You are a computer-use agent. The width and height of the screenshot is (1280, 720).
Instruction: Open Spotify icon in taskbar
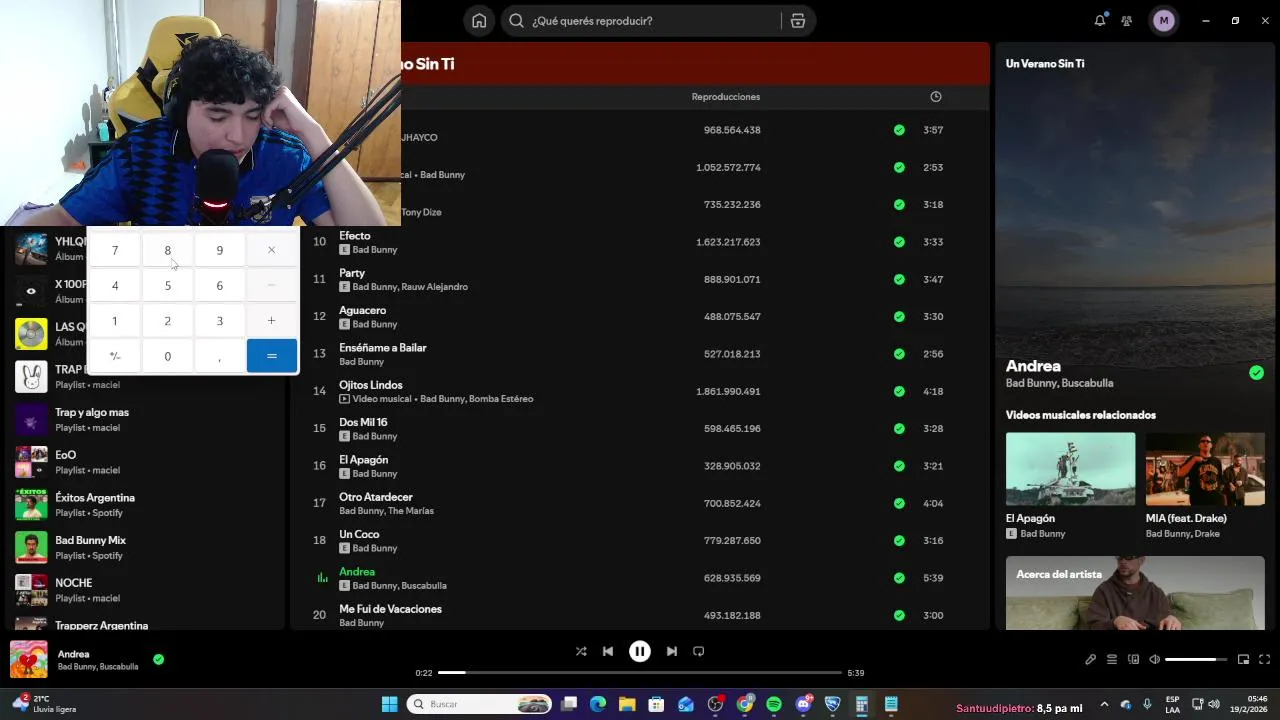pyautogui.click(x=774, y=704)
